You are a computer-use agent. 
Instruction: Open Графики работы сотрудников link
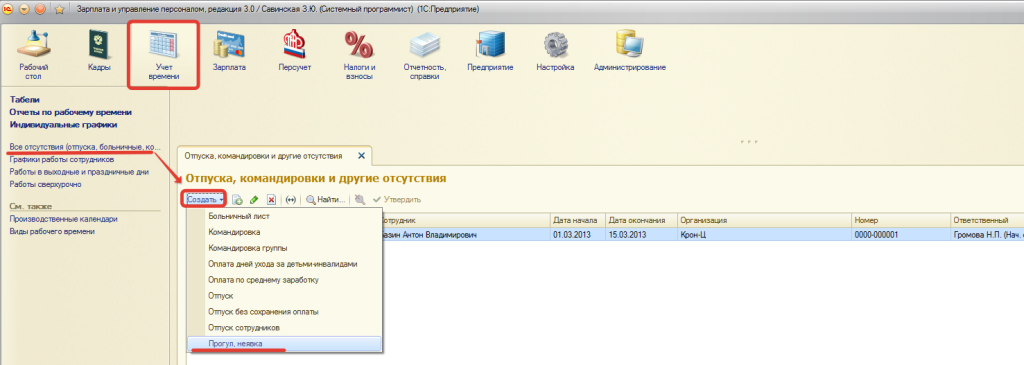[62, 159]
